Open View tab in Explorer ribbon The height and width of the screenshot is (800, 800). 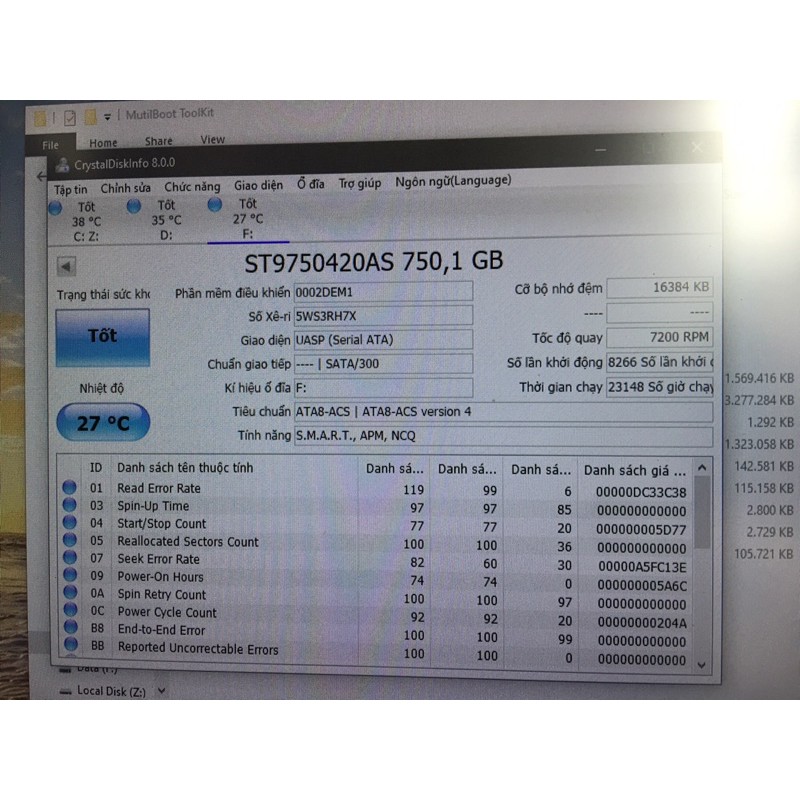[213, 139]
